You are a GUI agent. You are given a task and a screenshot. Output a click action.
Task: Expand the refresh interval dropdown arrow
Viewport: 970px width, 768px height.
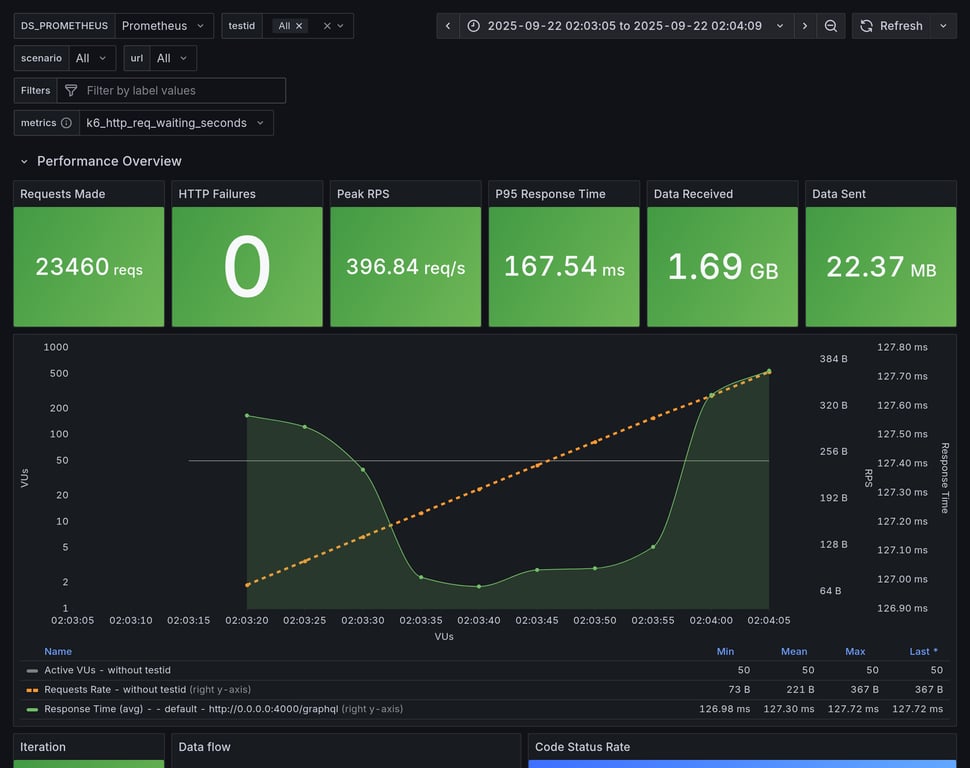[x=943, y=26]
